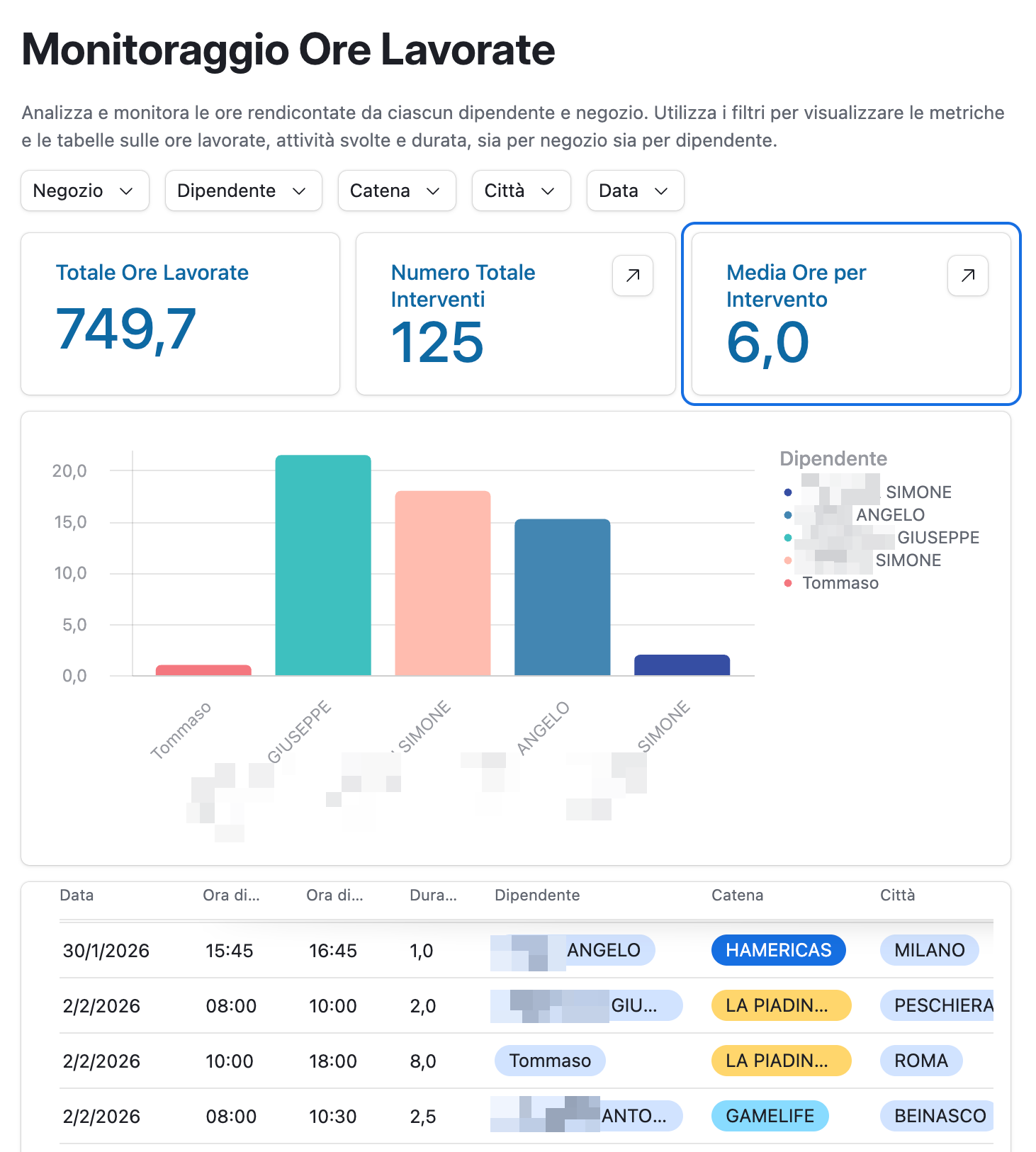The image size is (1036, 1152).
Task: Expand the Città filter dropdown
Action: click(x=521, y=191)
